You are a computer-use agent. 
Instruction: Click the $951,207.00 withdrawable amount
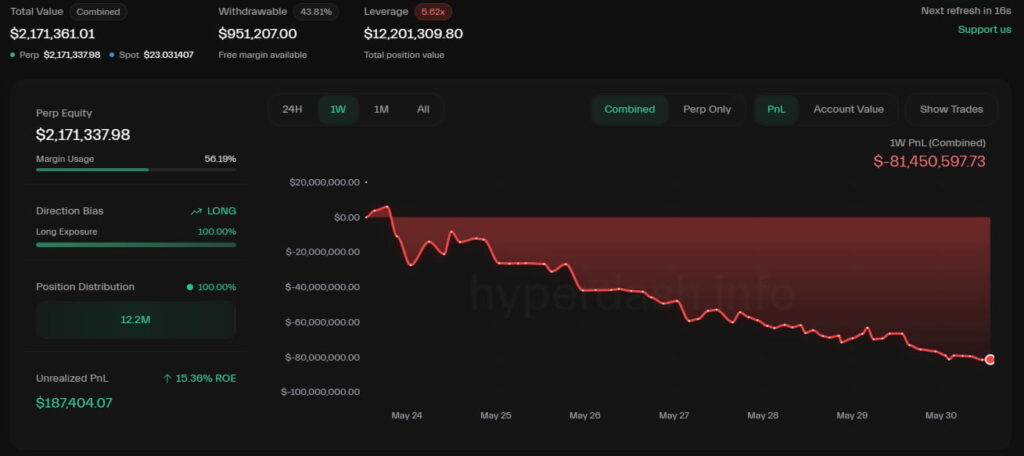(x=257, y=33)
